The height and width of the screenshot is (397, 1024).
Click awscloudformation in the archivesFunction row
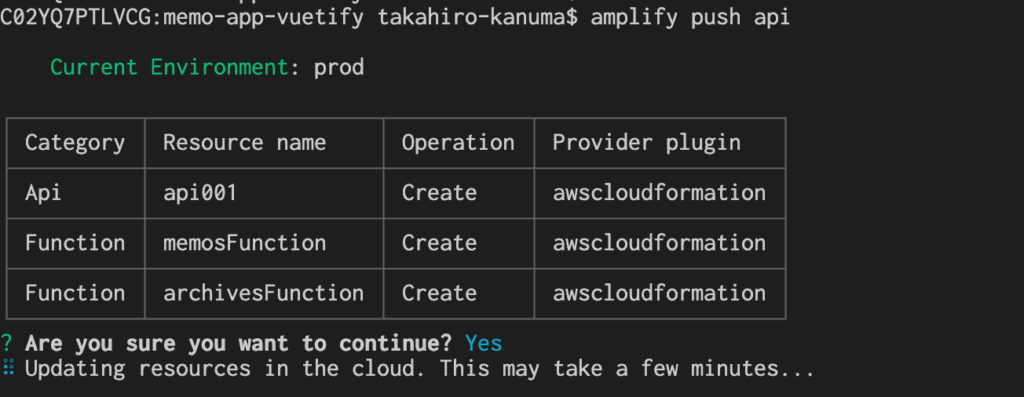(659, 293)
